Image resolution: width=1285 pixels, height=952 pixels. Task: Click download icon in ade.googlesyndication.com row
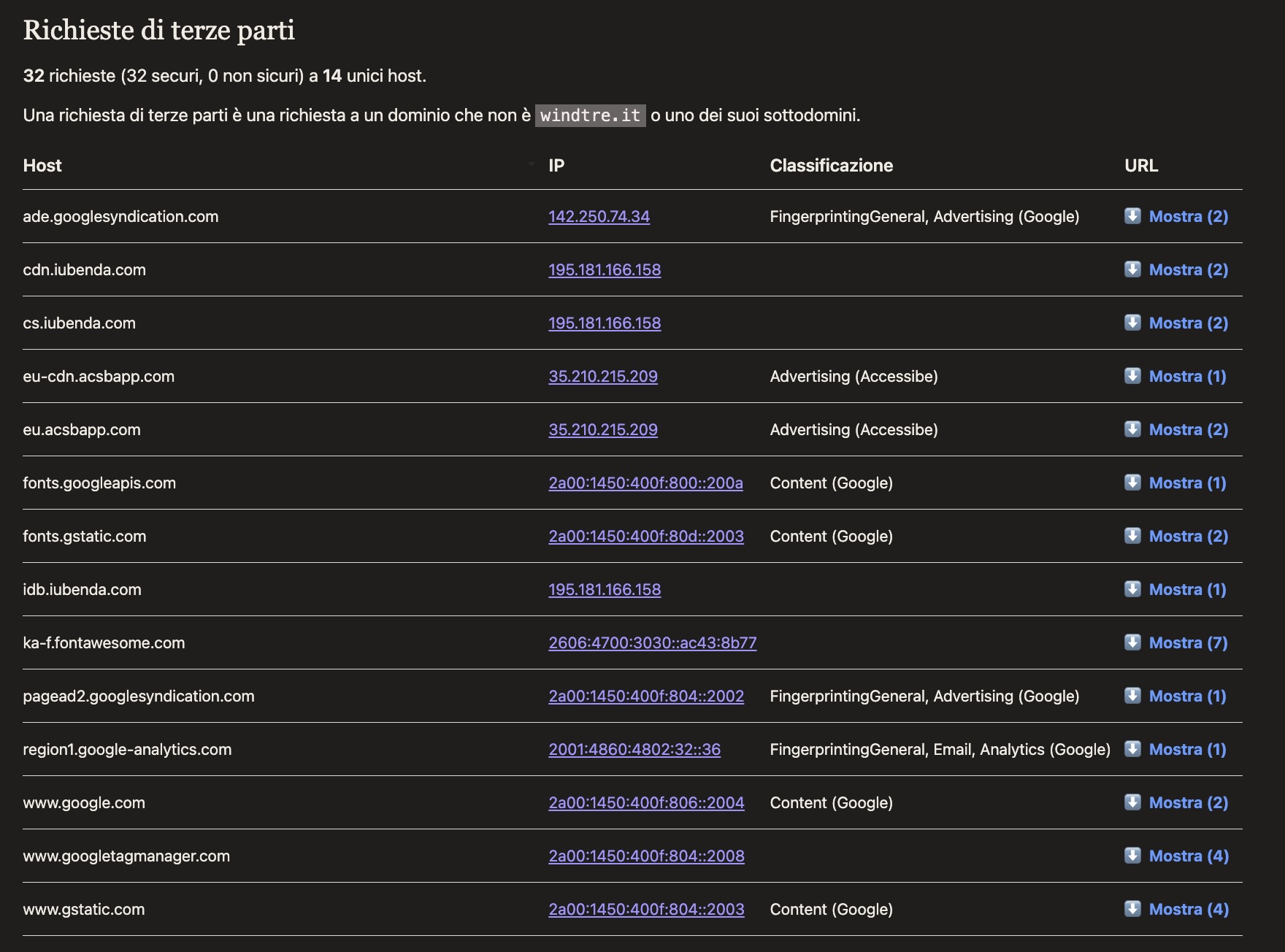click(1132, 216)
